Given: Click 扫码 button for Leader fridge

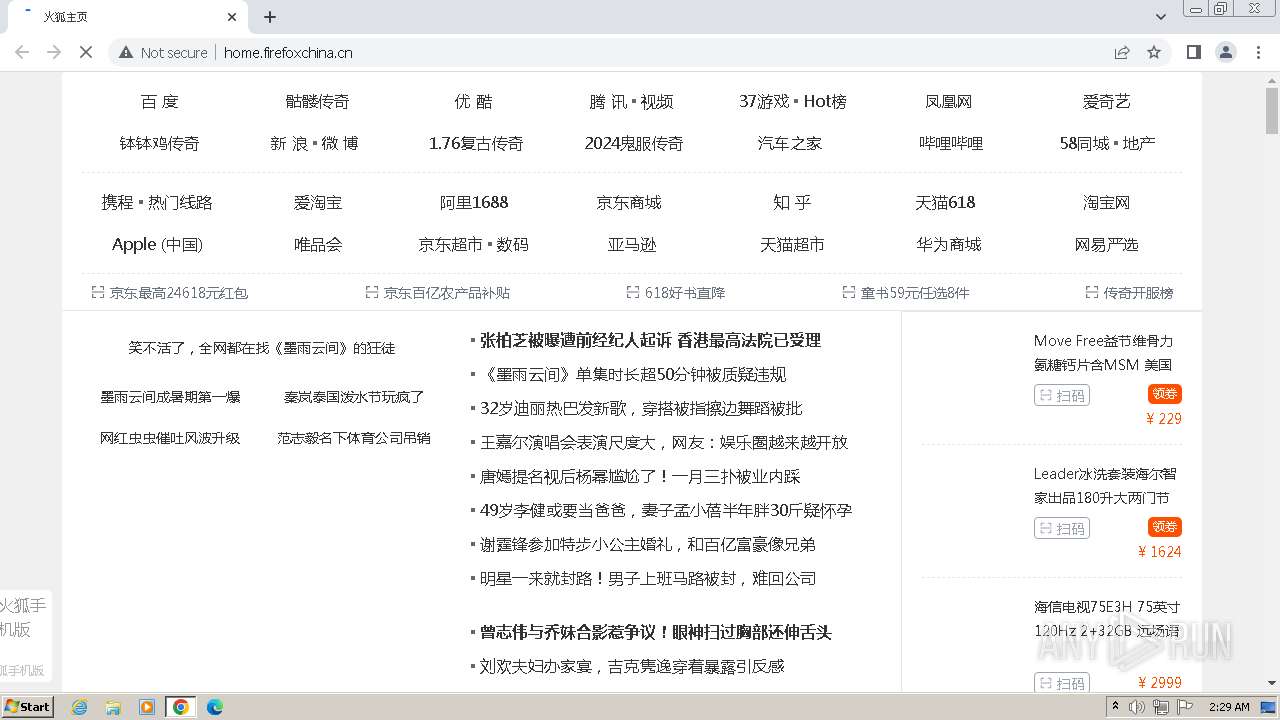Looking at the screenshot, I should [x=1062, y=528].
